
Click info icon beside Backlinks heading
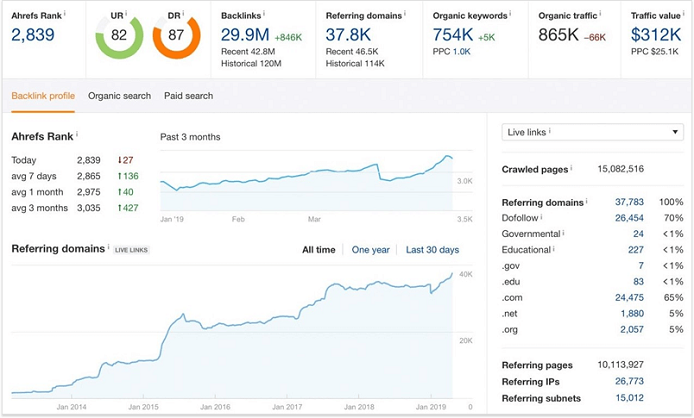[x=264, y=15]
